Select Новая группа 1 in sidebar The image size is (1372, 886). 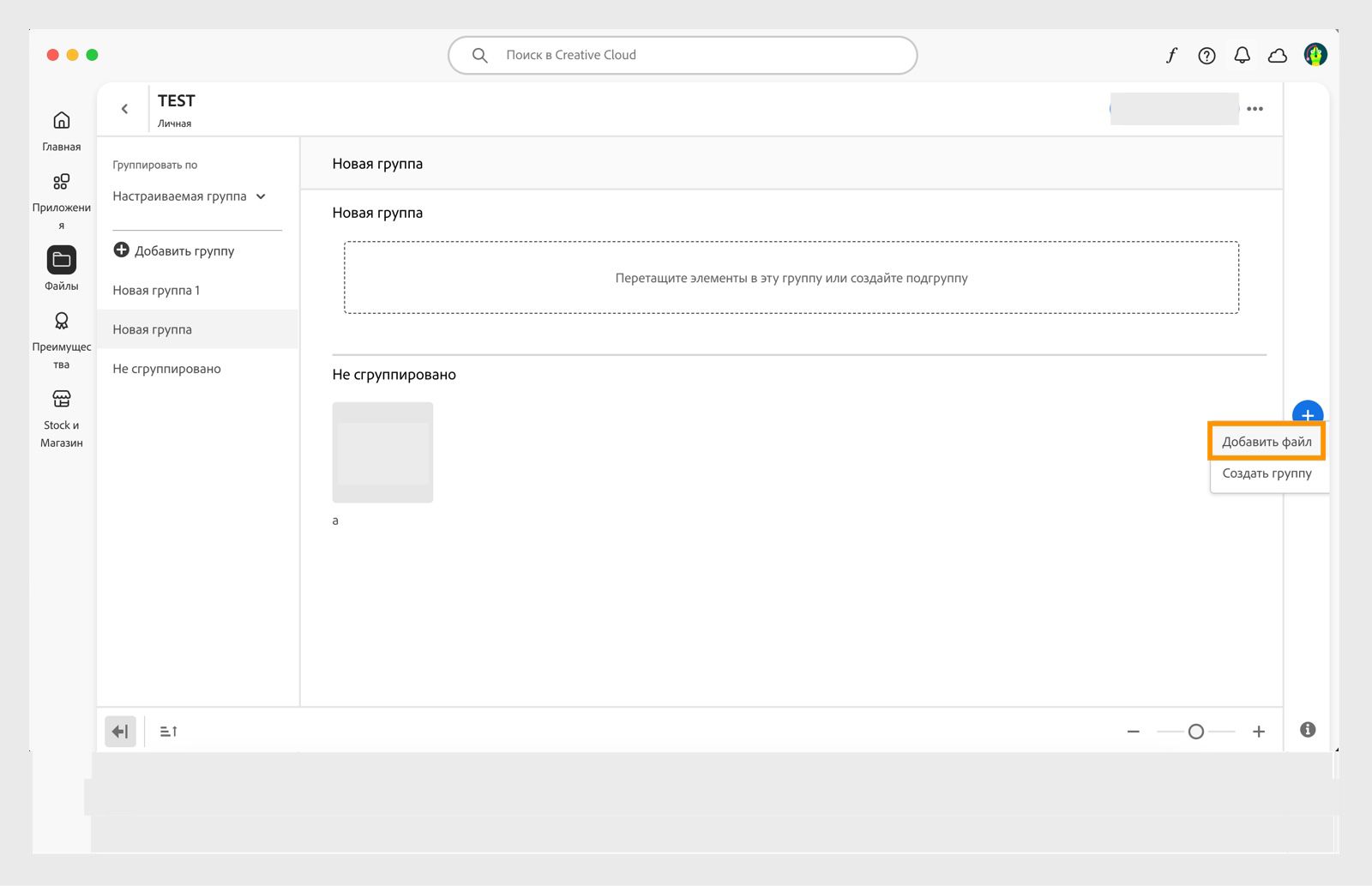[198, 290]
